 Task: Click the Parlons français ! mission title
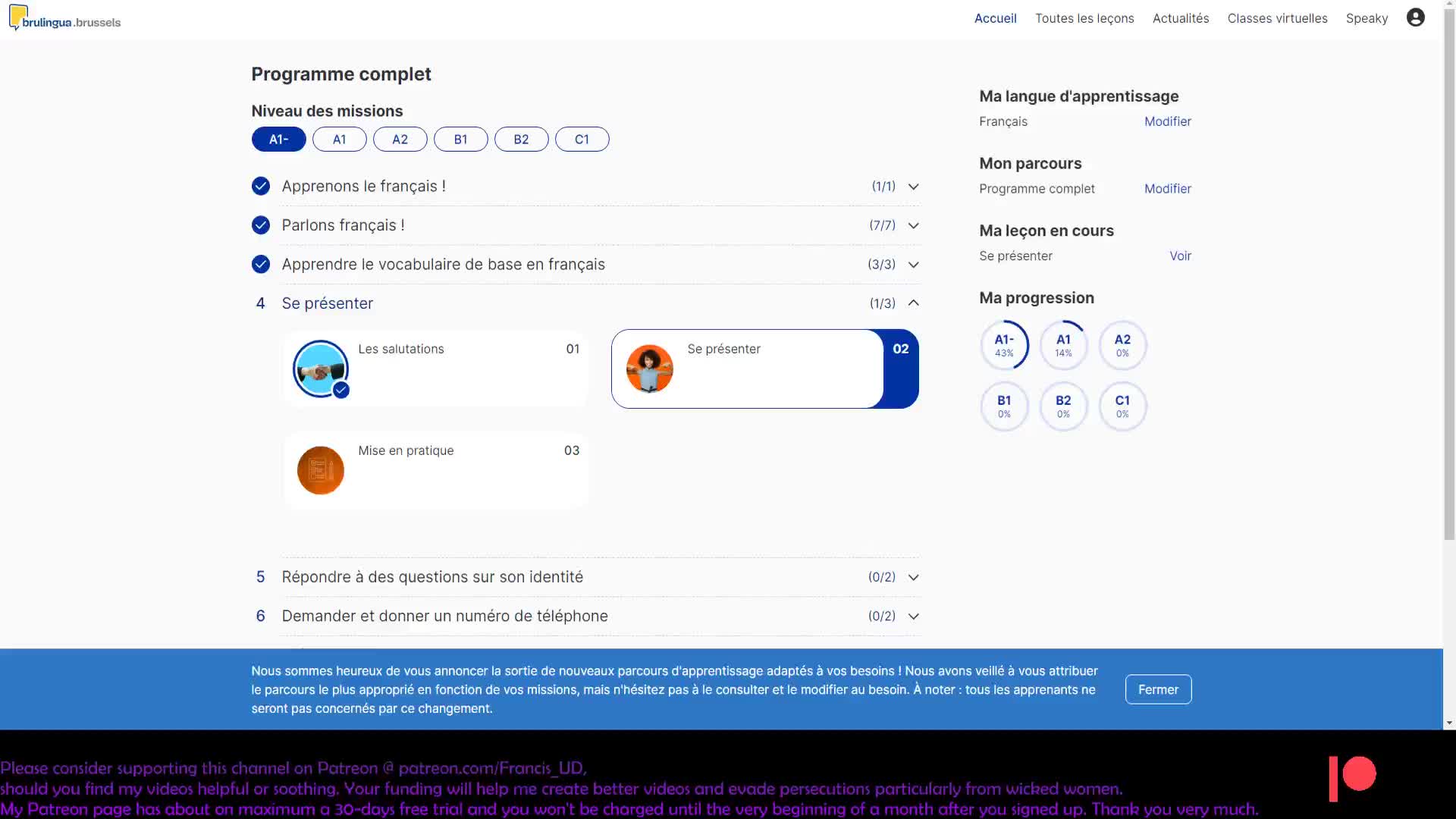(343, 225)
